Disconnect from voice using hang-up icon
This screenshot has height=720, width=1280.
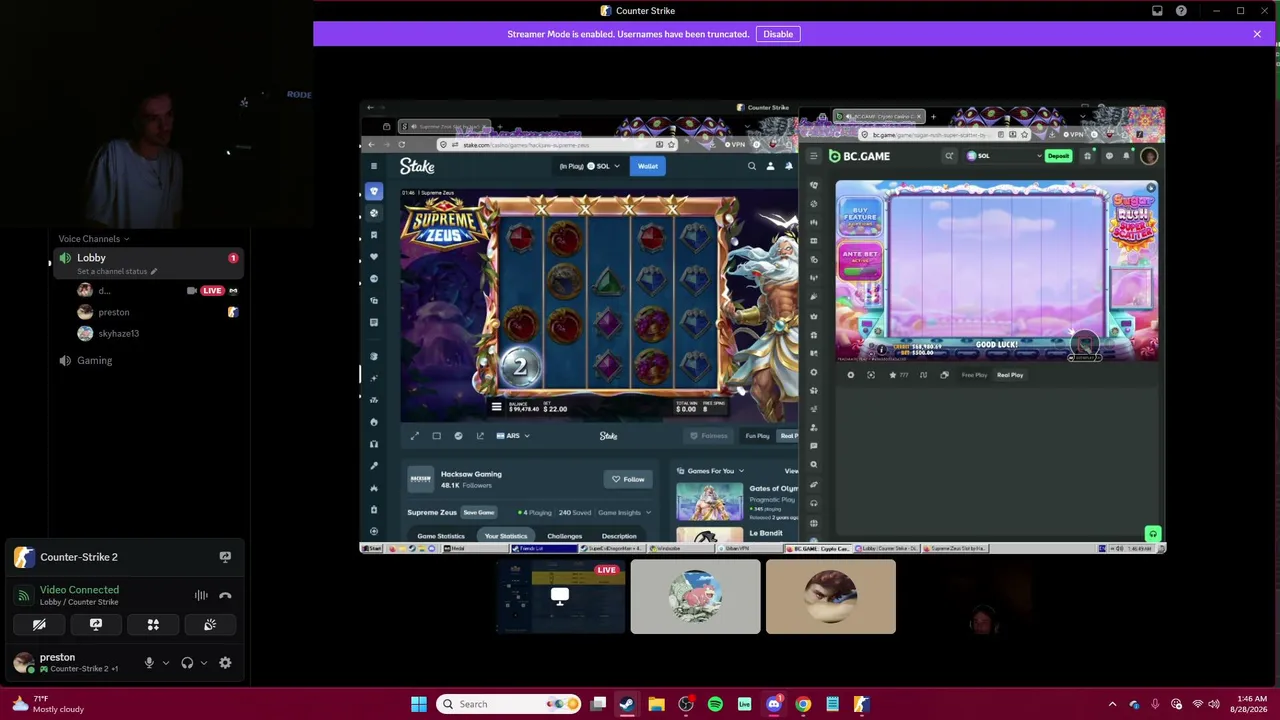pyautogui.click(x=225, y=595)
